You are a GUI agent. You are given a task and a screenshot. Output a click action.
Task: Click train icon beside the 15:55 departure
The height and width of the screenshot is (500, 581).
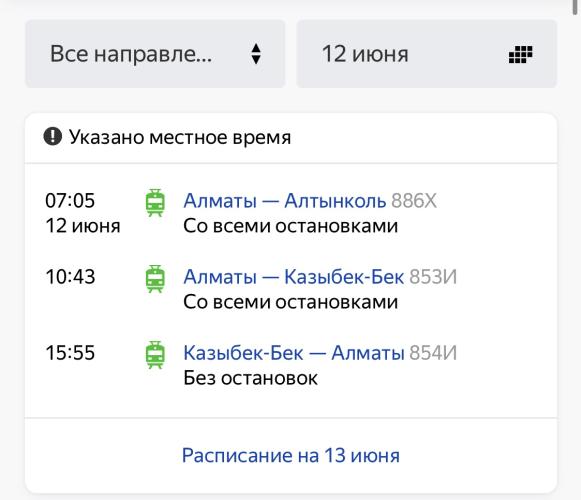[155, 355]
